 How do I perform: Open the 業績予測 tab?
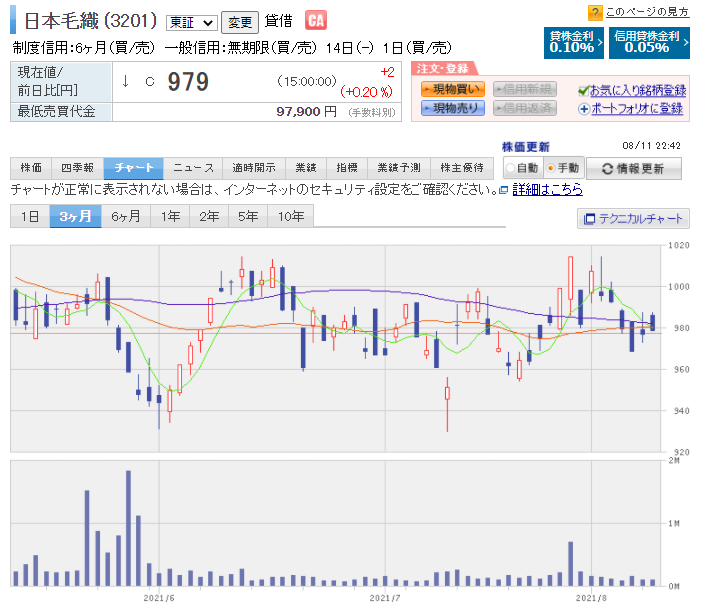[399, 168]
